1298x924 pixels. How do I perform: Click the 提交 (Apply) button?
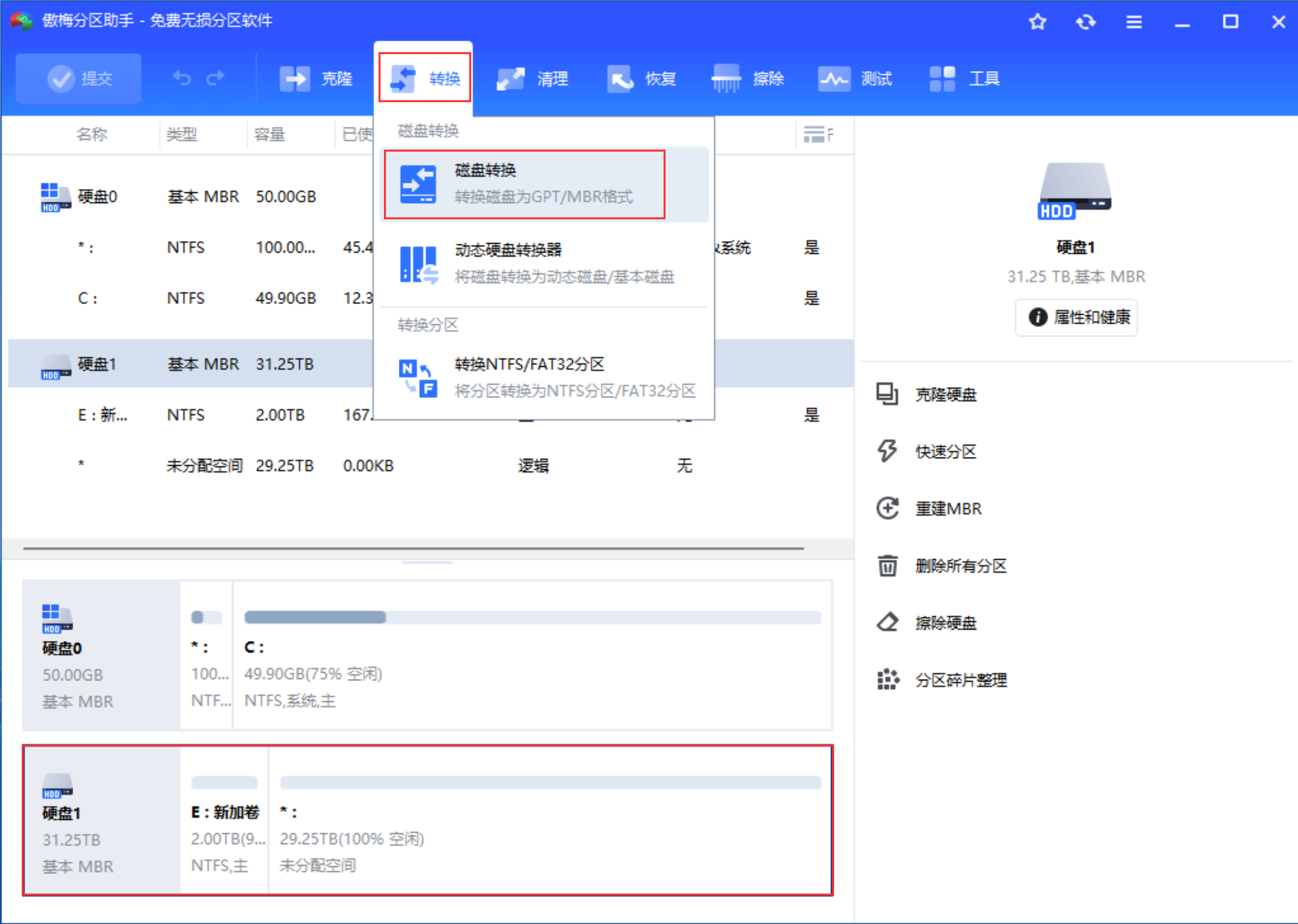coord(79,79)
